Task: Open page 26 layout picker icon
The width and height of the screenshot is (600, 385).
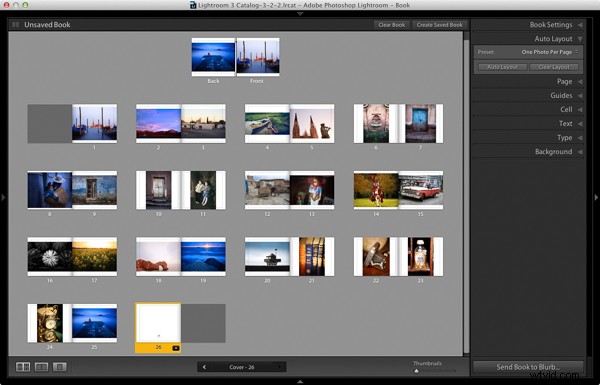Action: pyautogui.click(x=176, y=348)
